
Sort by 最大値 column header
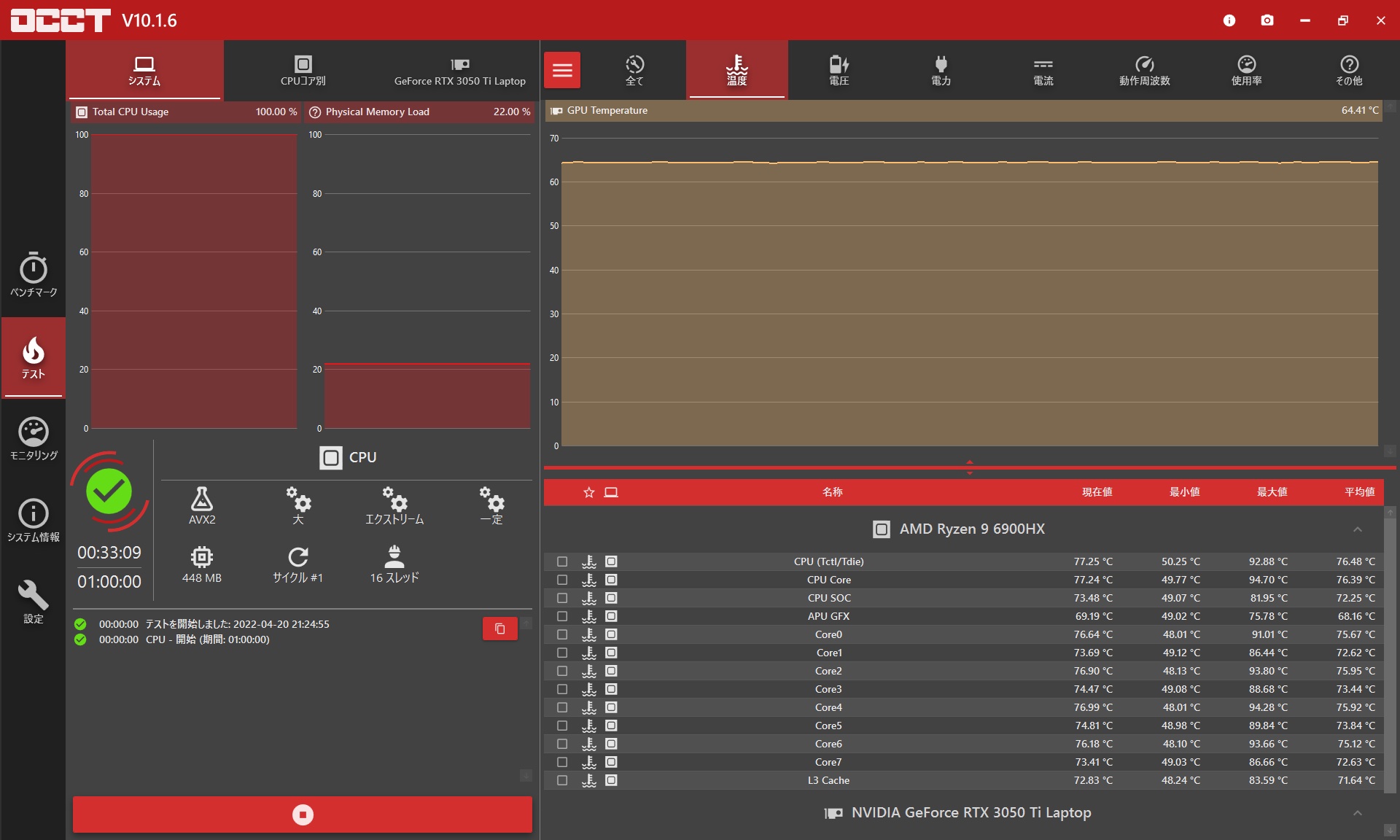click(1272, 492)
